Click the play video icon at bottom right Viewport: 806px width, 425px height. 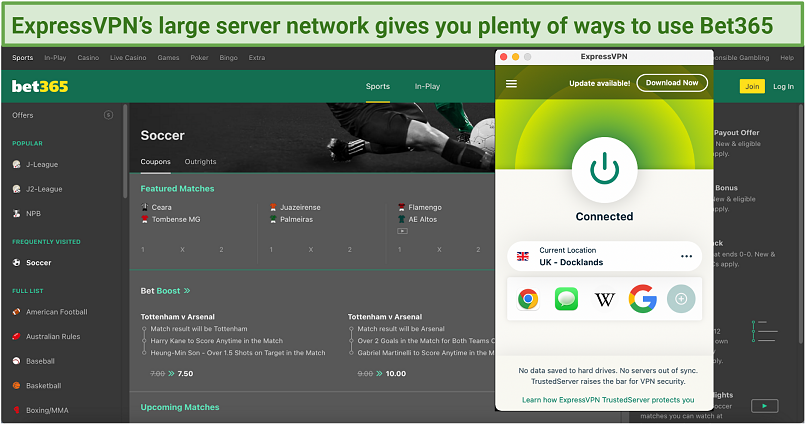coord(764,406)
